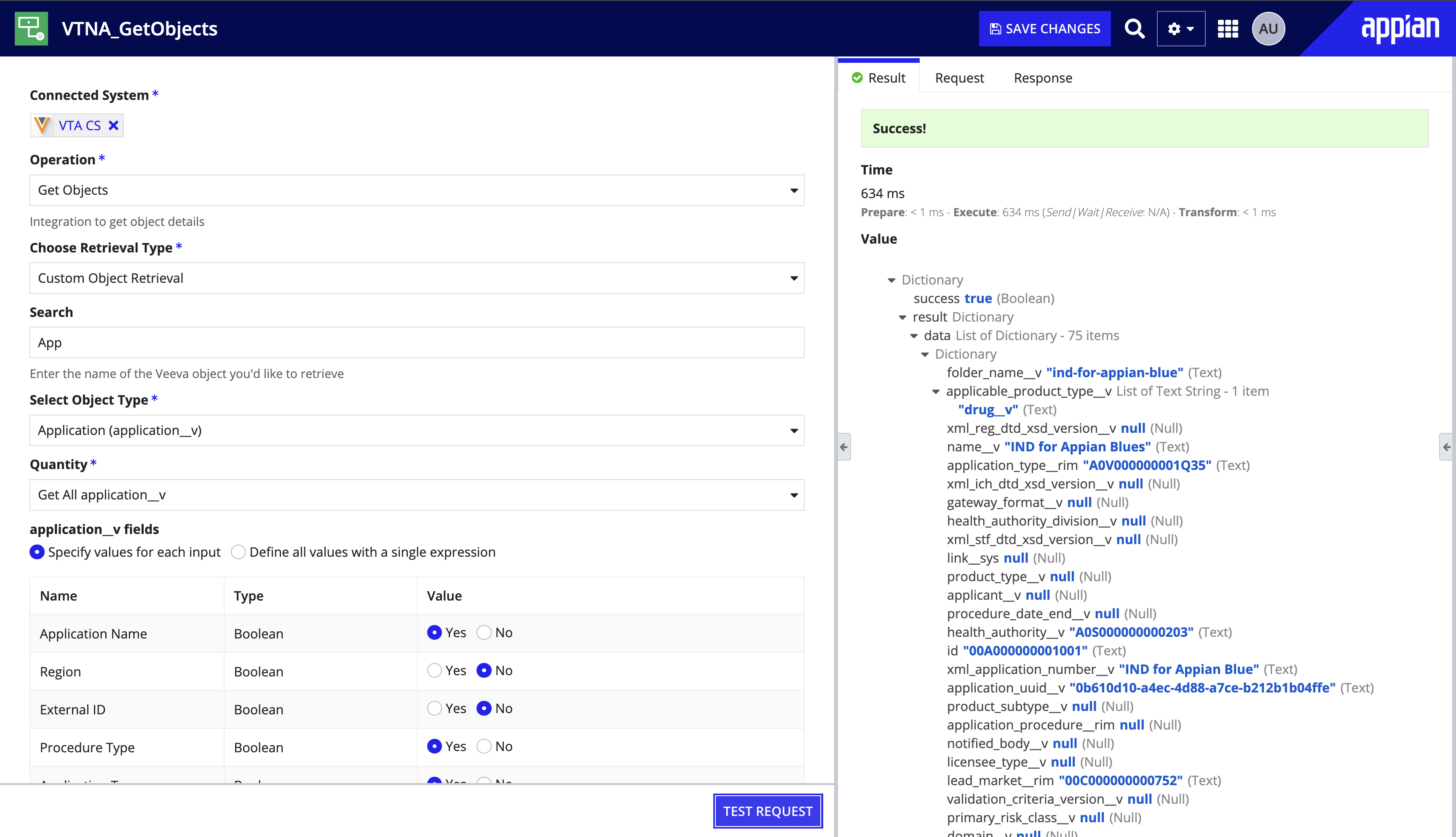
Task: Click the green success check icon
Action: pos(857,78)
